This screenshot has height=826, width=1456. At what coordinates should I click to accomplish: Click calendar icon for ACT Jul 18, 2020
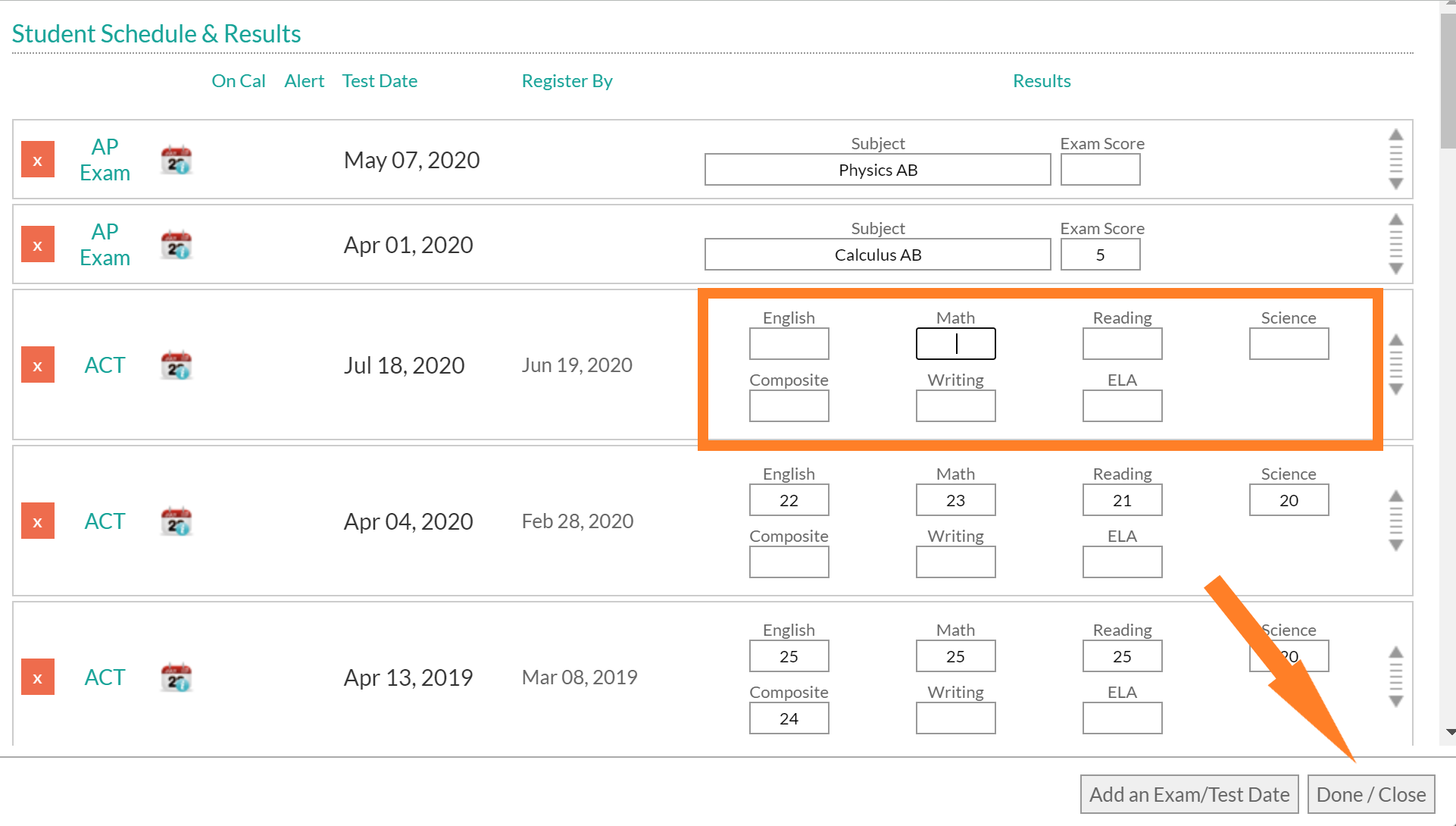click(x=177, y=365)
